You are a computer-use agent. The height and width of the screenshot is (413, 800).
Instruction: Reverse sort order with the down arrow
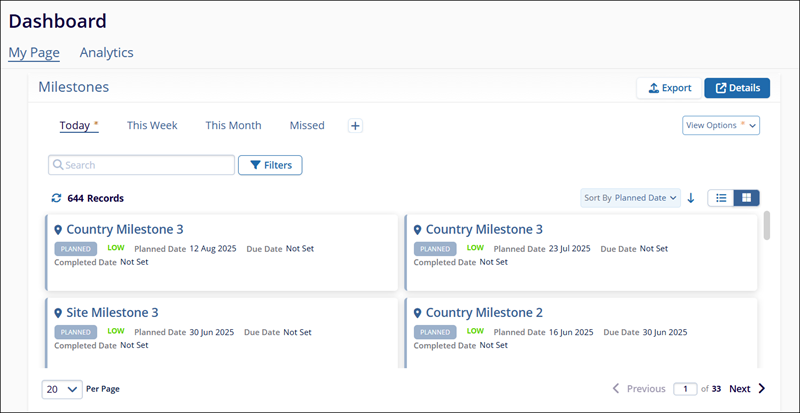pos(691,198)
